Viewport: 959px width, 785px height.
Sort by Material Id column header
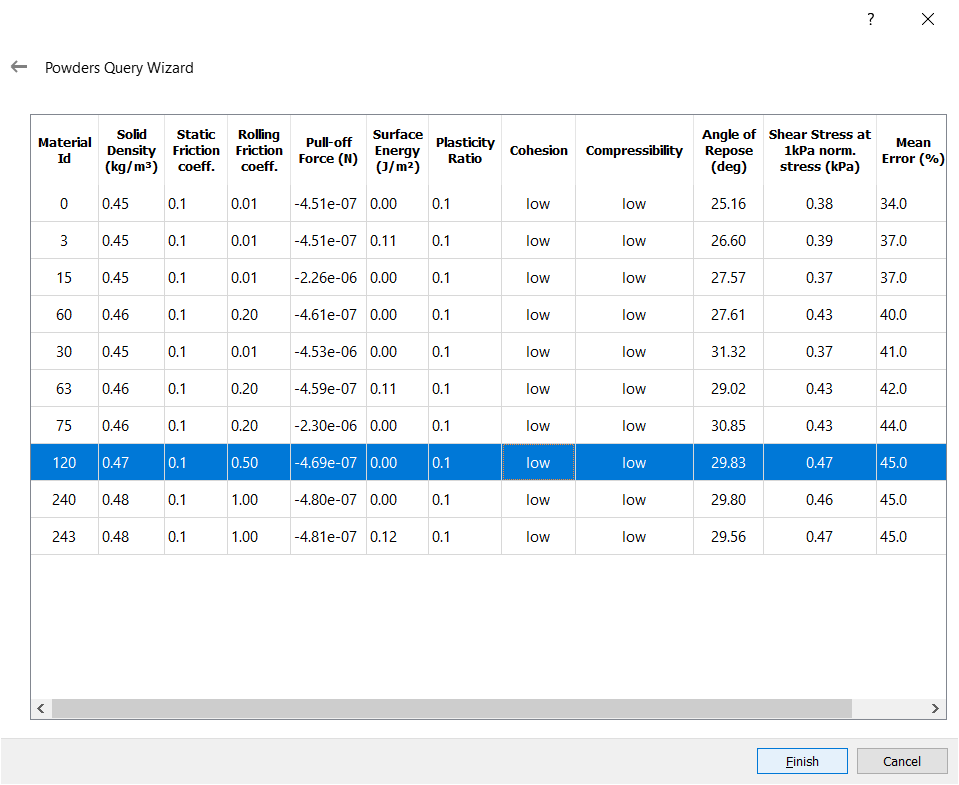64,150
